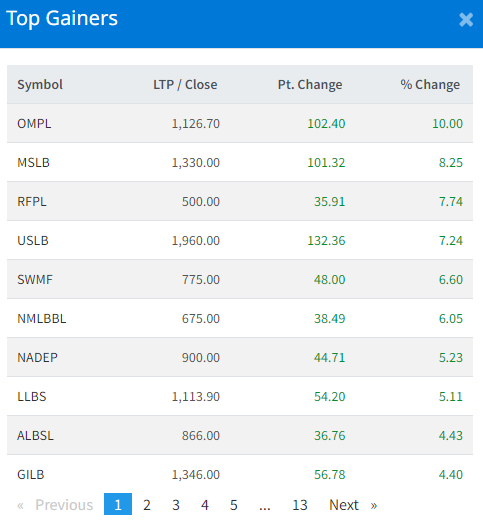Click the Previous page link
Viewport: 483px width, 530px height.
(x=55, y=505)
